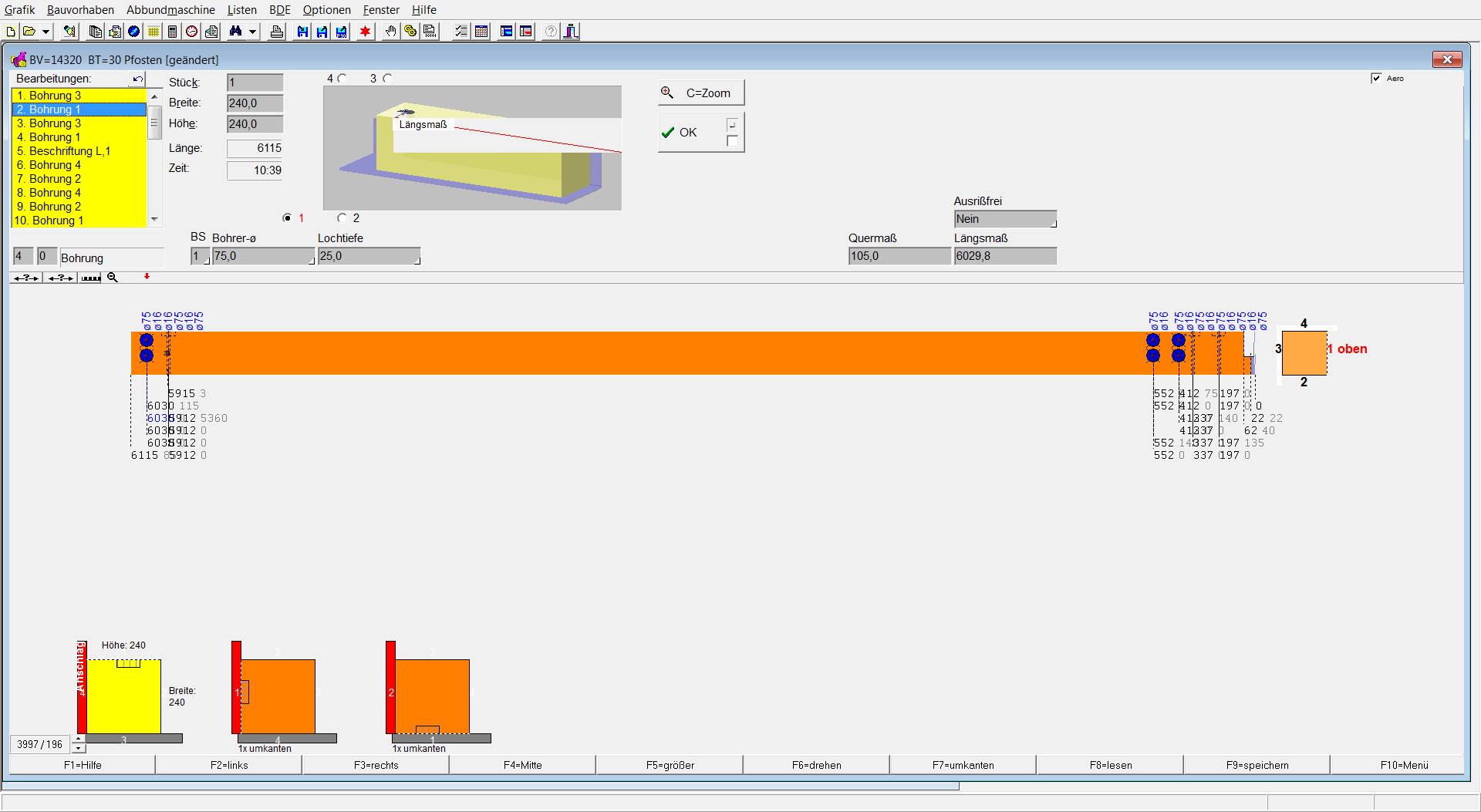This screenshot has height=812, width=1481.
Task: Click the red star icon in toolbar
Action: 365,32
